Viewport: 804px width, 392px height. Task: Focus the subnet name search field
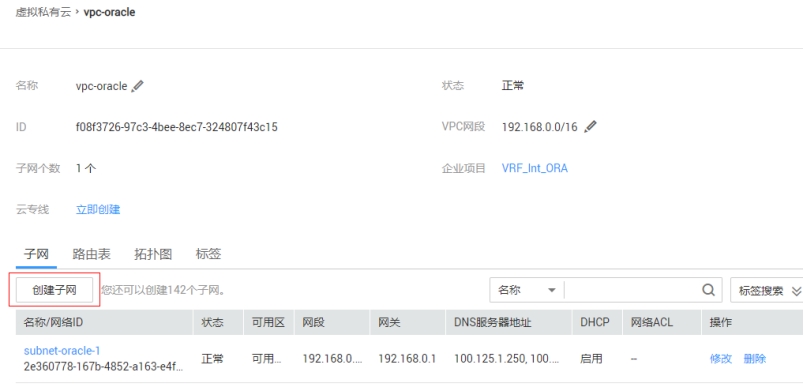tap(632, 290)
